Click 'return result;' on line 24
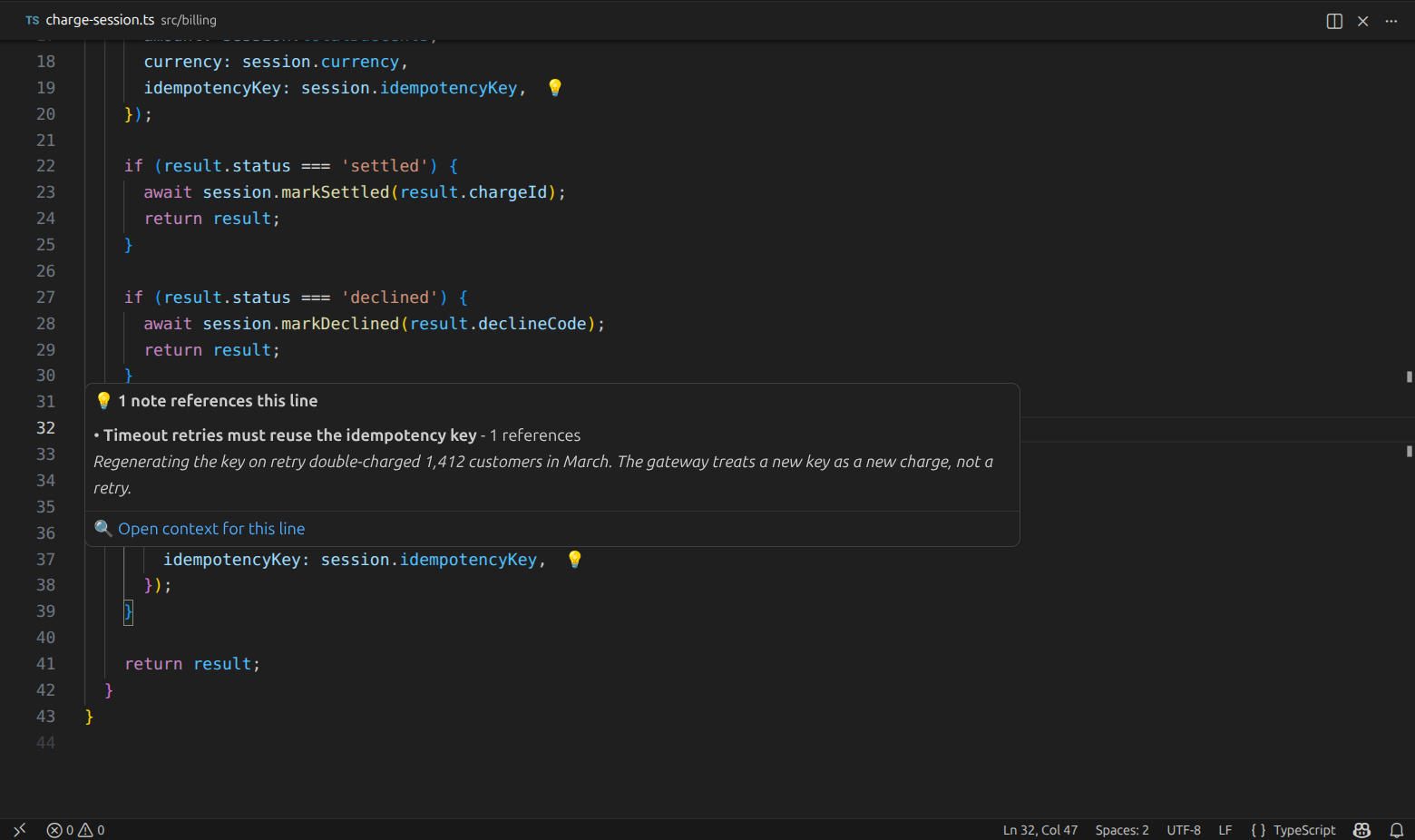 click(212, 219)
